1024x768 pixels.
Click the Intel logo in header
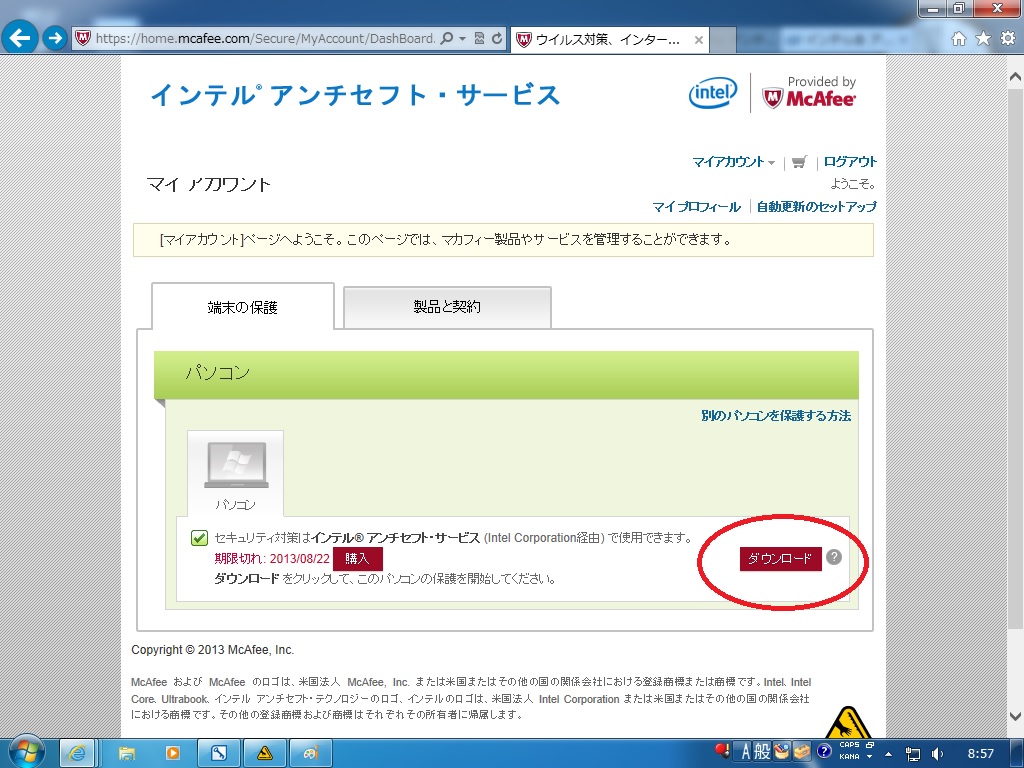coord(713,93)
